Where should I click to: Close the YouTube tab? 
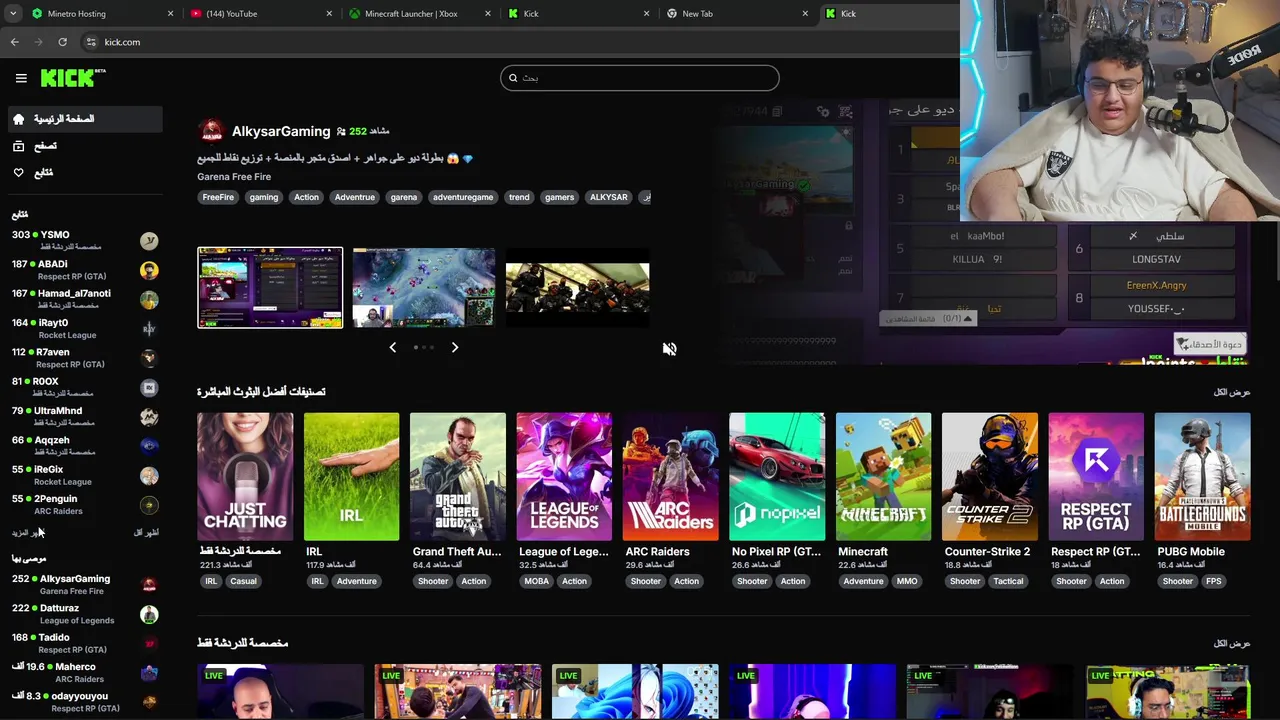click(329, 14)
